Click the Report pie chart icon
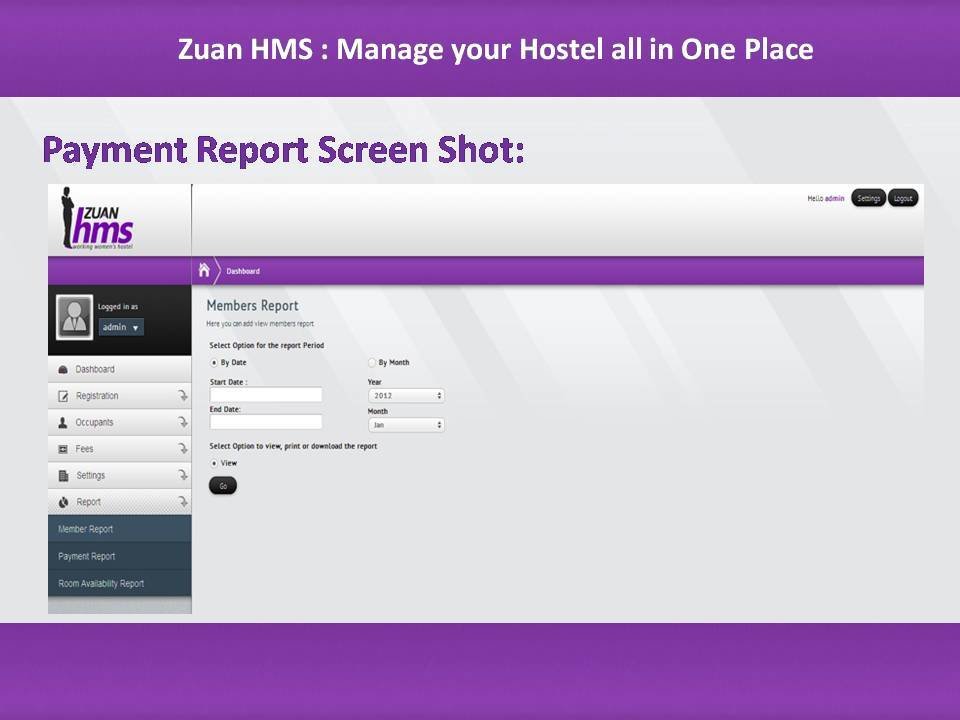 tap(63, 503)
